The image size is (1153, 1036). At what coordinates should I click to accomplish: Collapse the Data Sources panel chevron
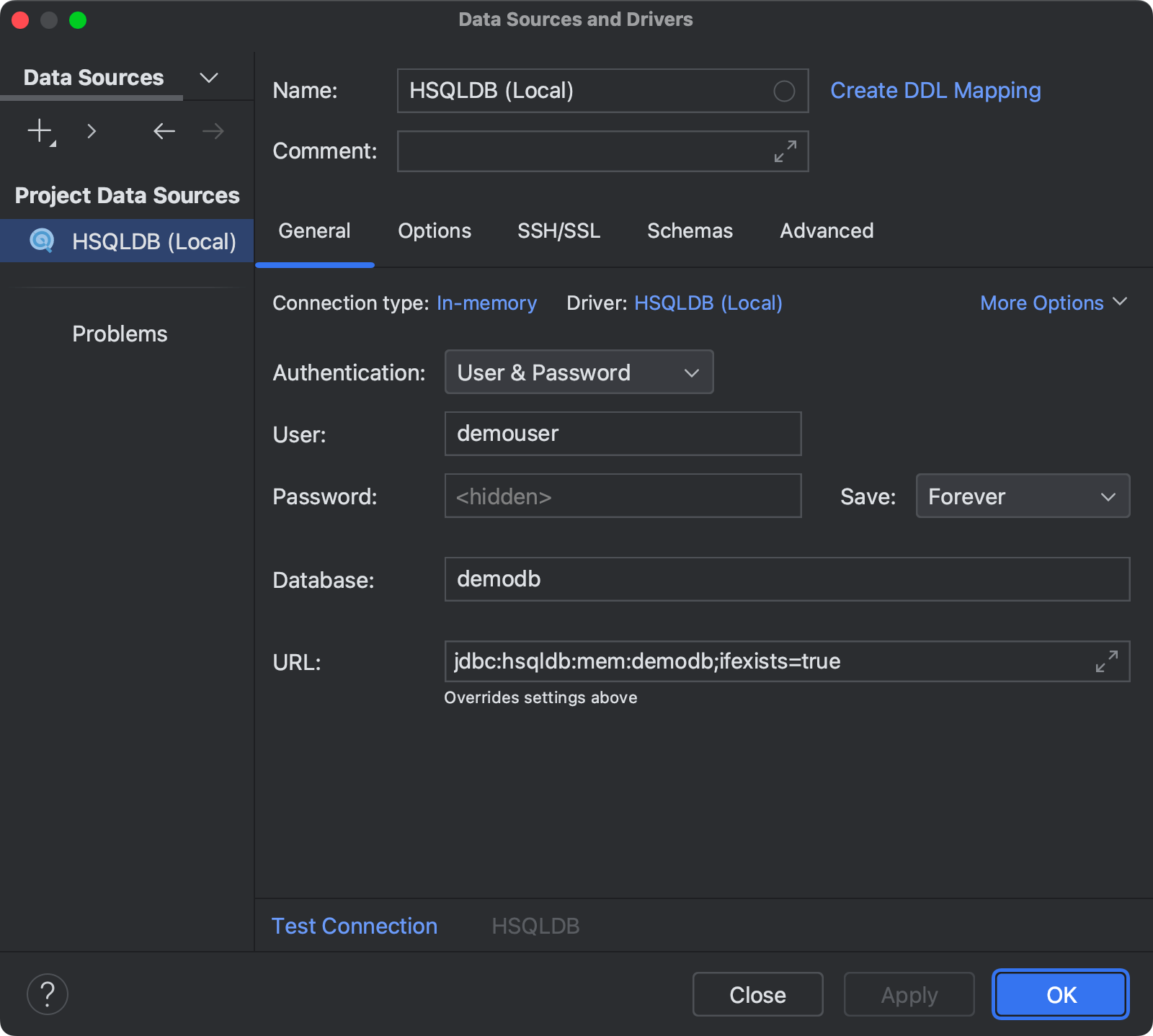208,77
